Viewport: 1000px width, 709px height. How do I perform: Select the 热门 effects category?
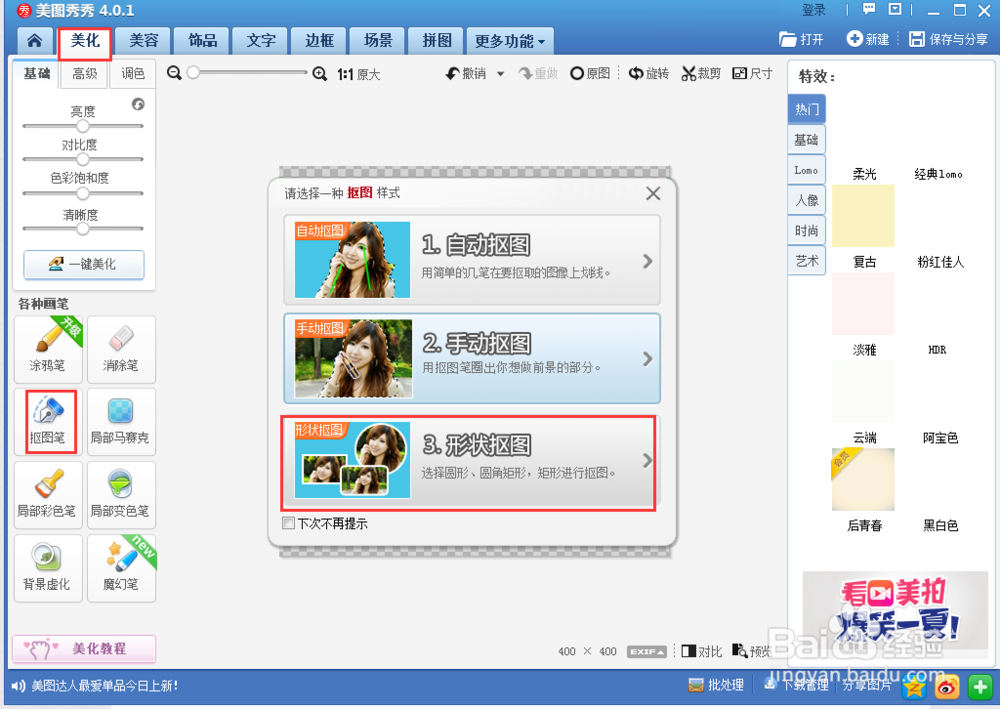[807, 109]
